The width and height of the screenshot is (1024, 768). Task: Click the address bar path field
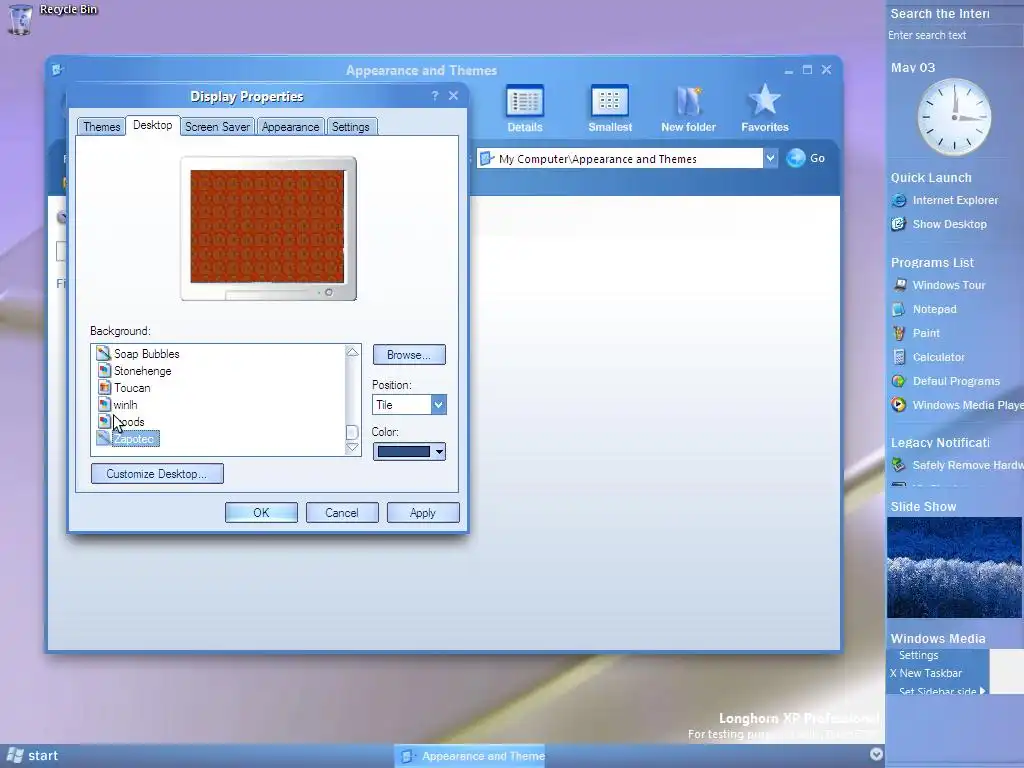(x=620, y=159)
